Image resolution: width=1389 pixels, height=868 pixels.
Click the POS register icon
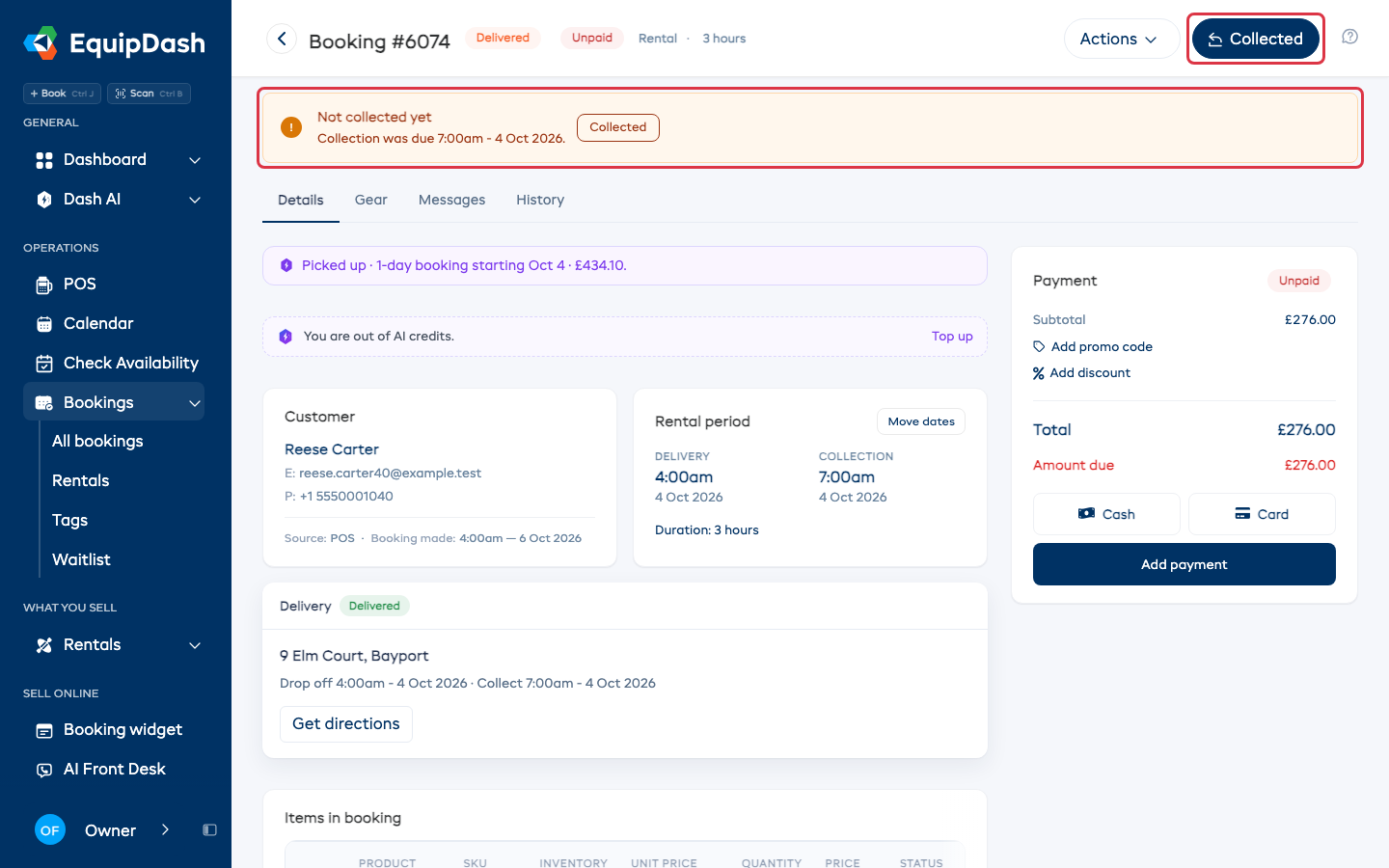coord(44,285)
